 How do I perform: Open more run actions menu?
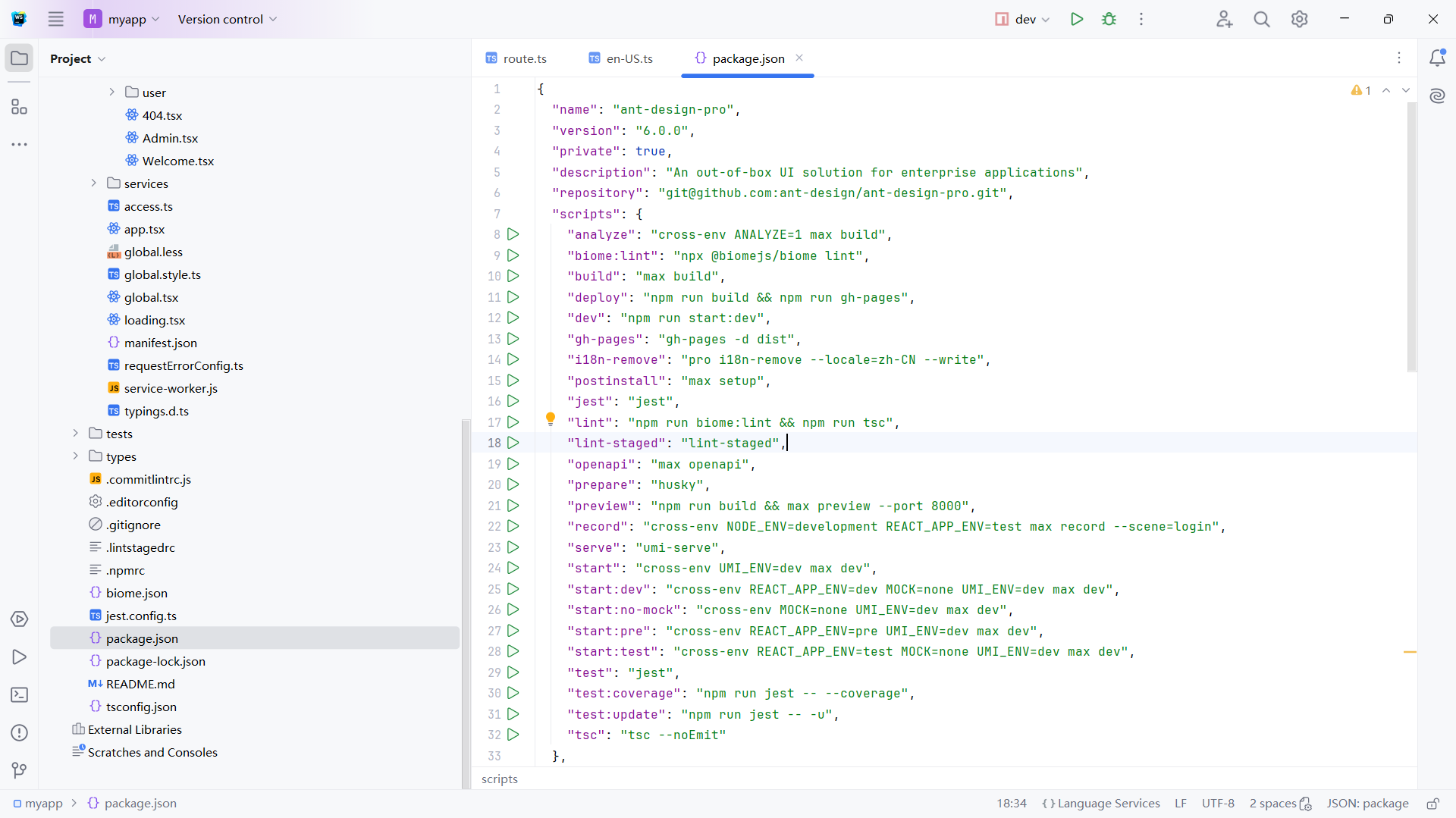click(x=1141, y=19)
